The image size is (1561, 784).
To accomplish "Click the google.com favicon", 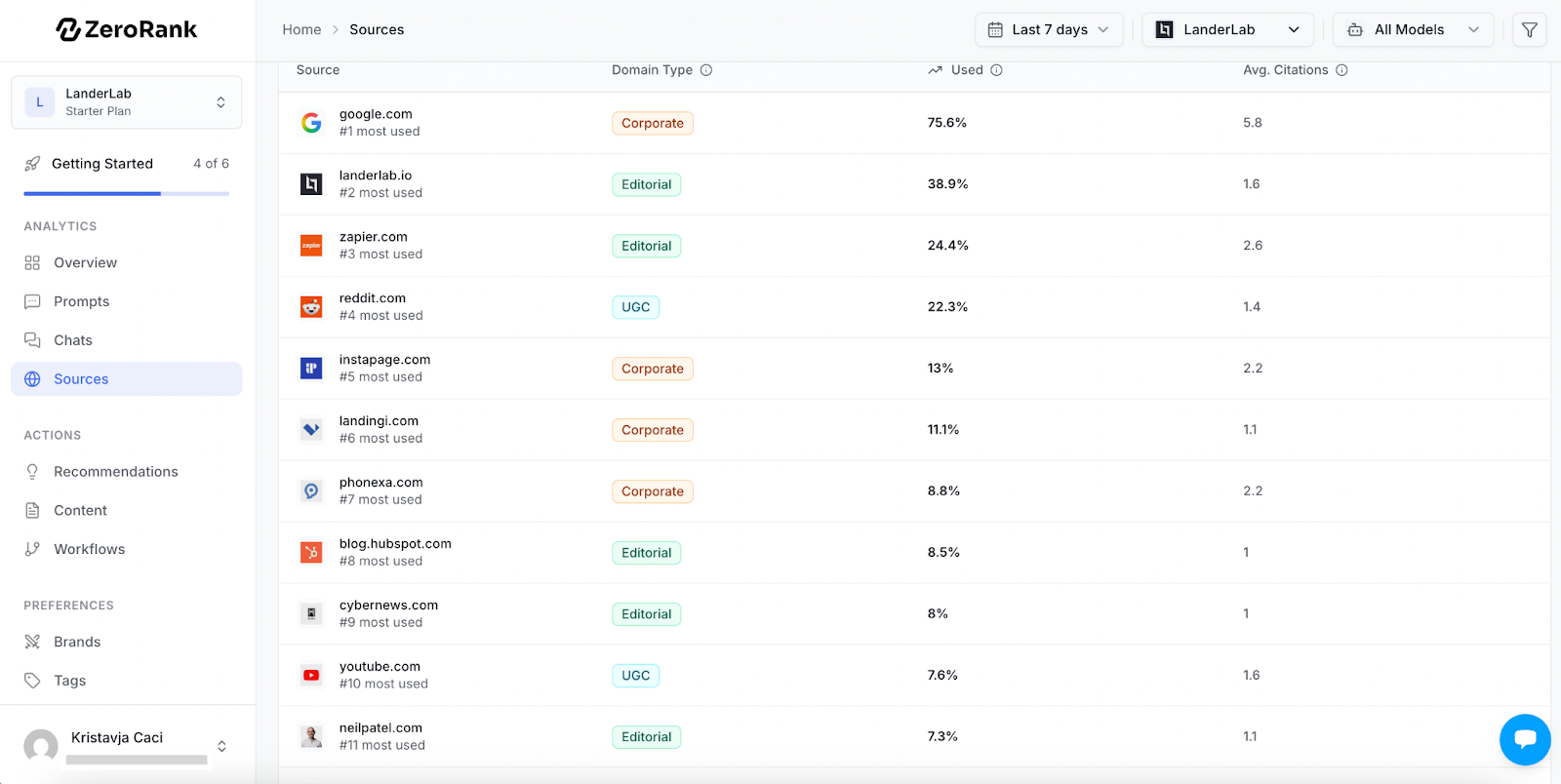I will pos(311,123).
